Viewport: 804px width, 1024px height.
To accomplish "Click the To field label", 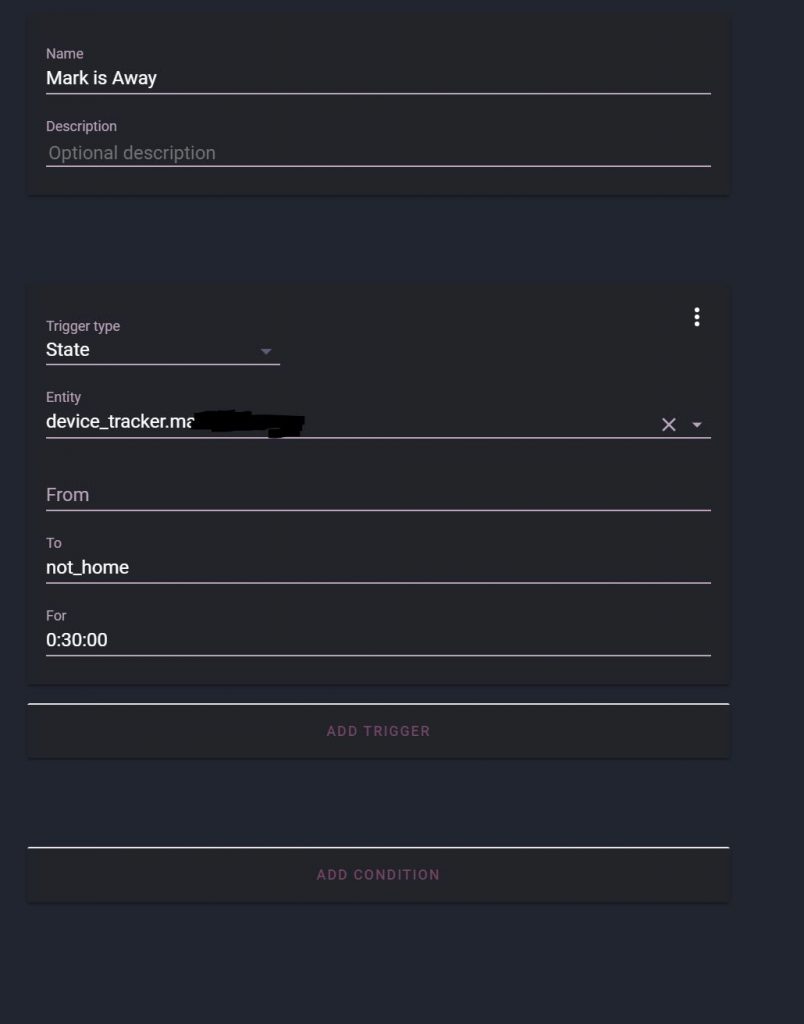I will 54,543.
